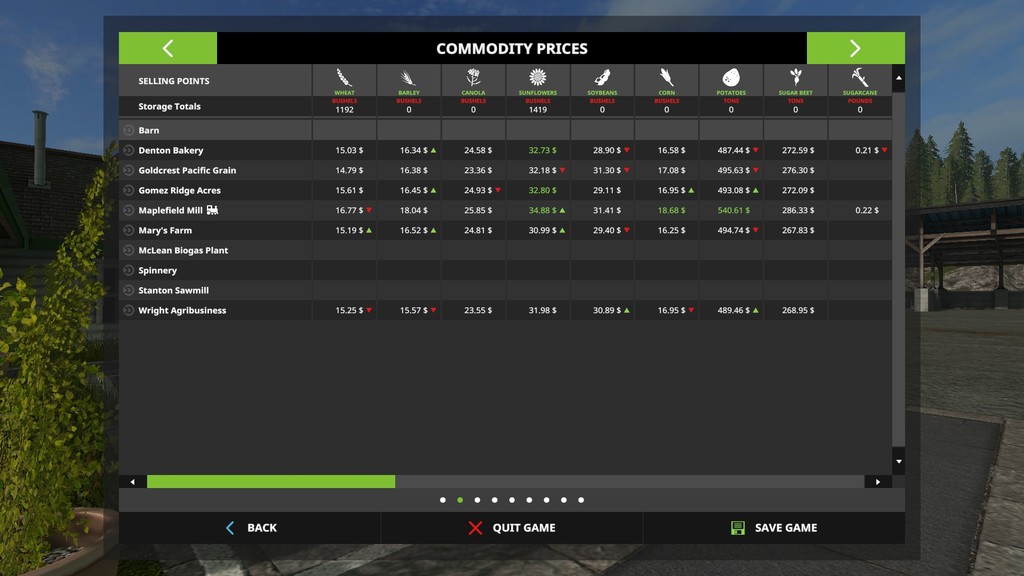Toggle the marker icon for Wright Agribusiness

[128, 310]
